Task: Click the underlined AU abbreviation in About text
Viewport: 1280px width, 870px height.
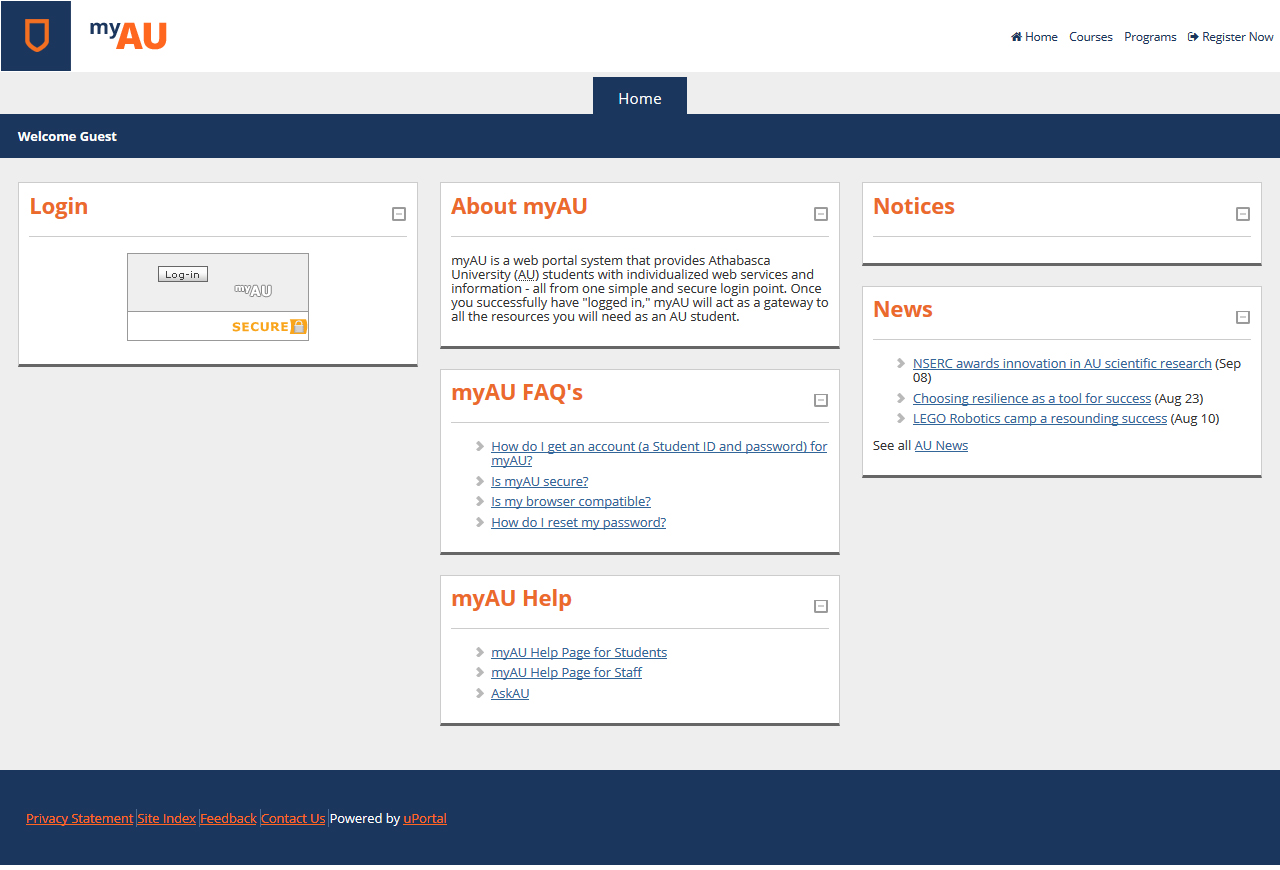Action: click(527, 275)
